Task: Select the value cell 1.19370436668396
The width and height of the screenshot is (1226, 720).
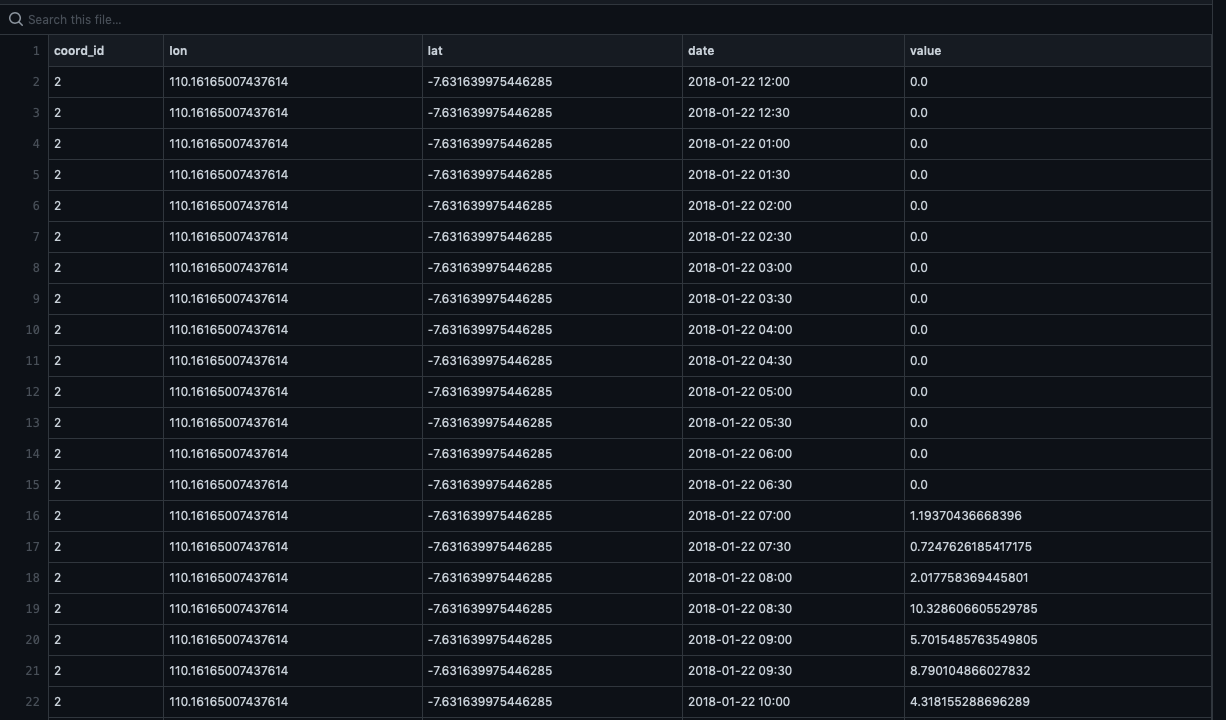Action: click(965, 516)
